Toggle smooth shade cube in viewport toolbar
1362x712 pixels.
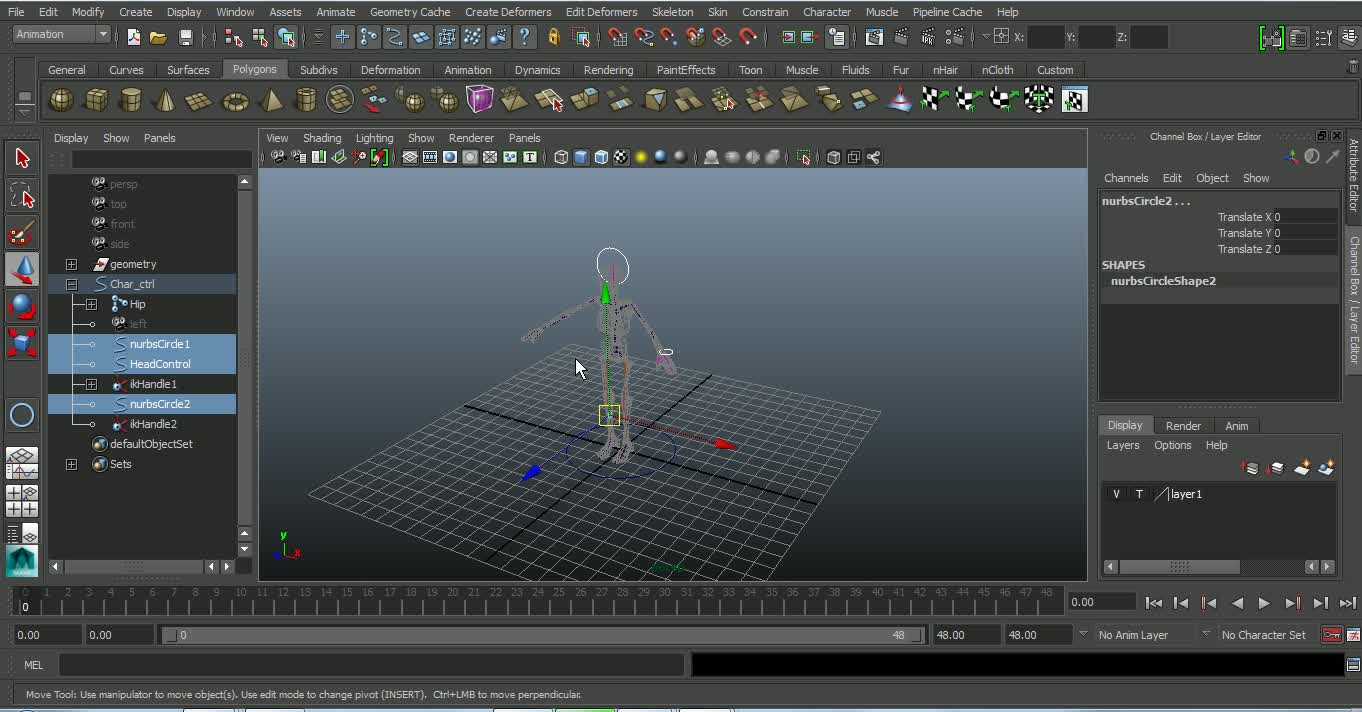581,157
